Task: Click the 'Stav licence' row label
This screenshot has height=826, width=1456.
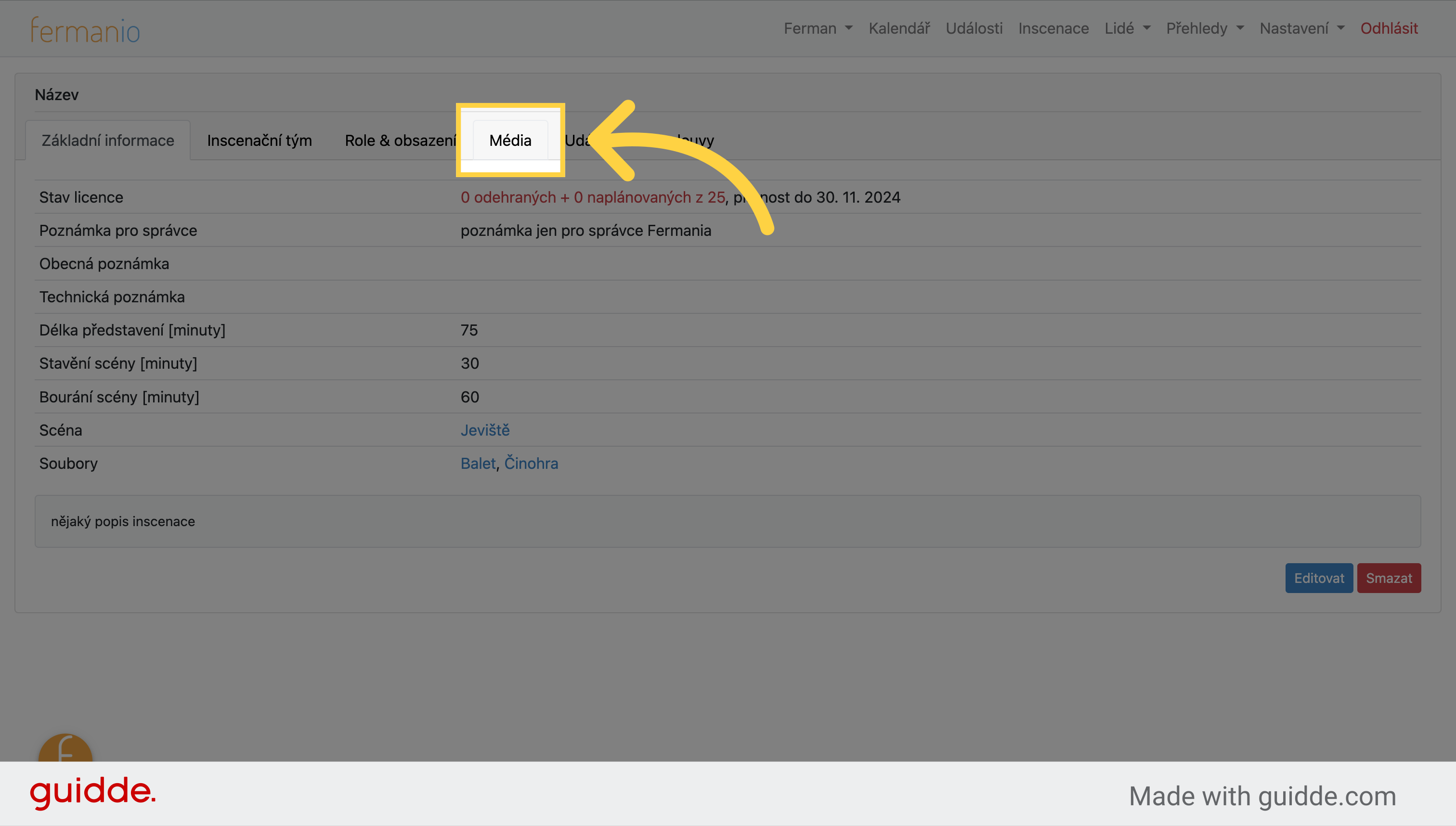Action: click(x=81, y=197)
